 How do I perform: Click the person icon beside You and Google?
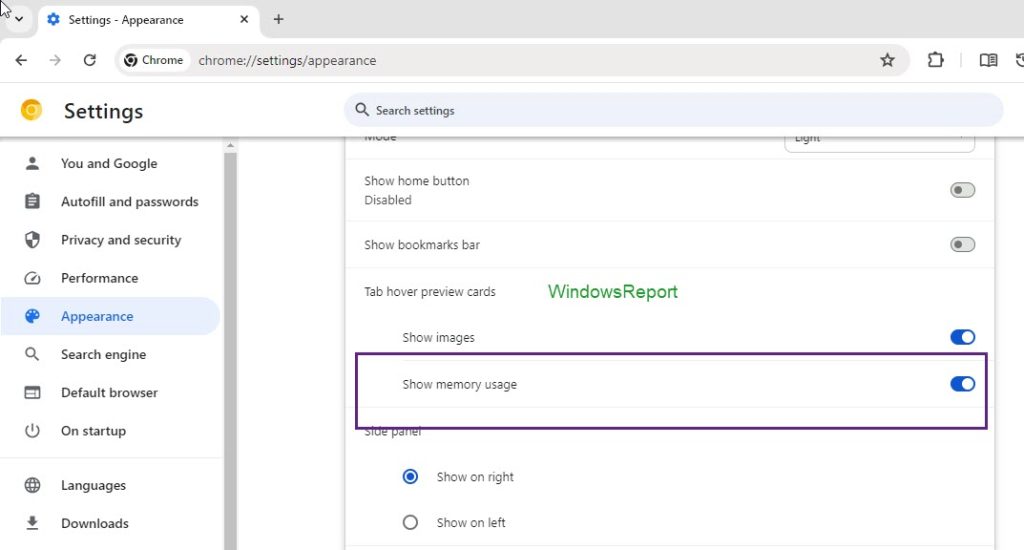[x=32, y=163]
